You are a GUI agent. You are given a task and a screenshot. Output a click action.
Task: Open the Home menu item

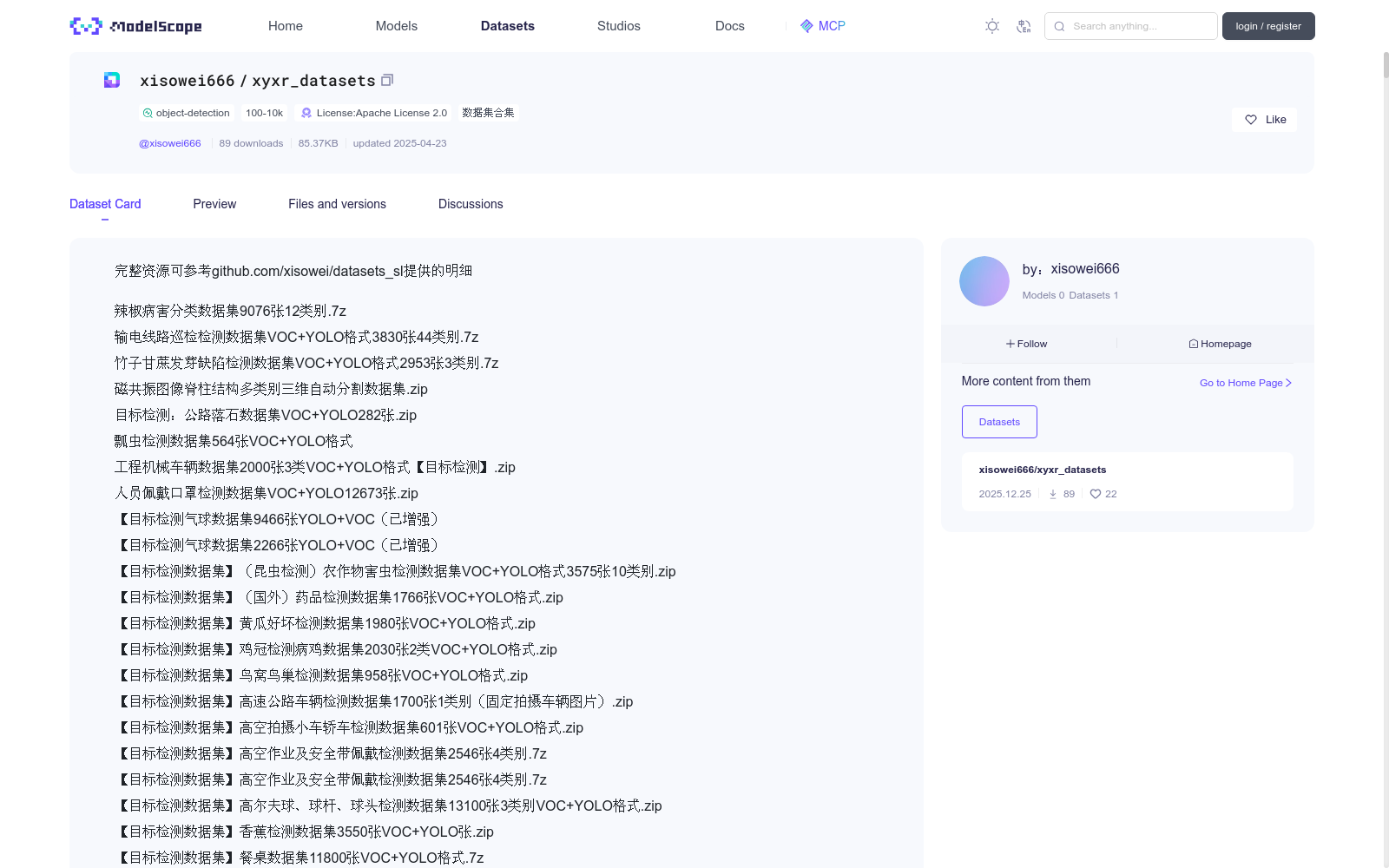286,26
